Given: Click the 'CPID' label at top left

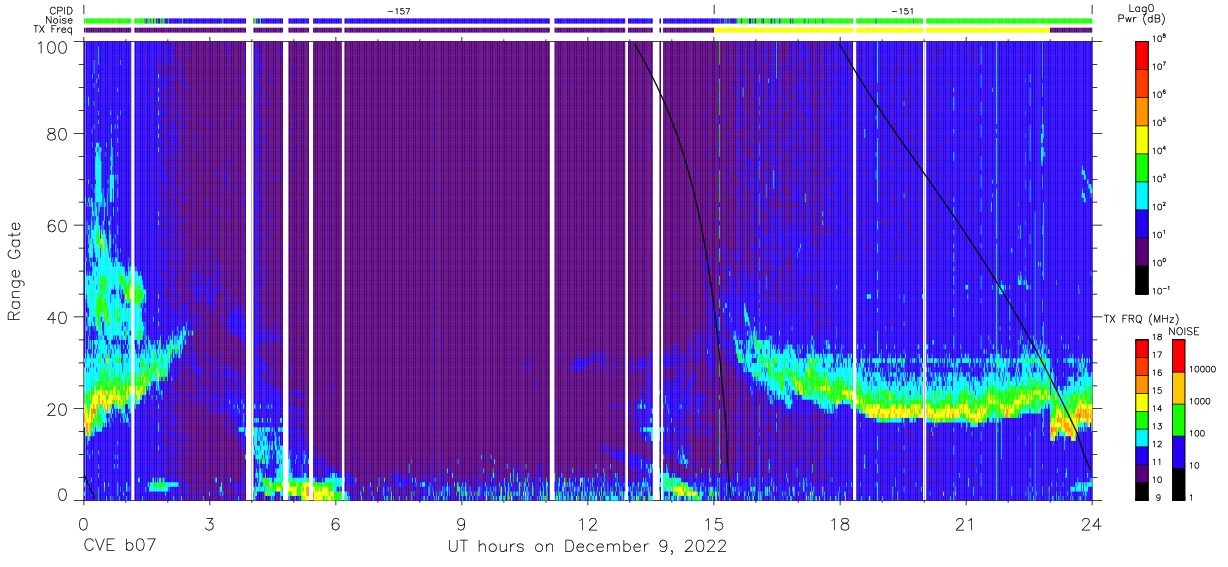Looking at the screenshot, I should [61, 10].
